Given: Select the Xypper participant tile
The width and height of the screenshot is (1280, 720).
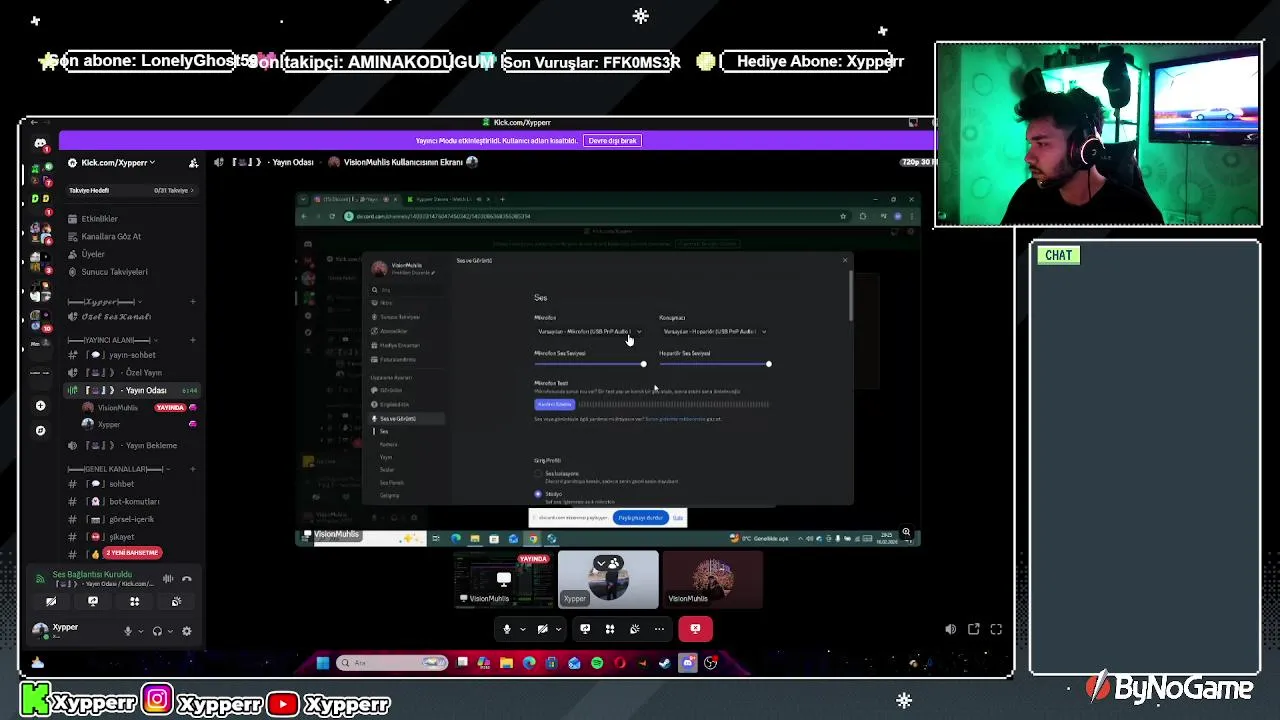Looking at the screenshot, I should [608, 579].
